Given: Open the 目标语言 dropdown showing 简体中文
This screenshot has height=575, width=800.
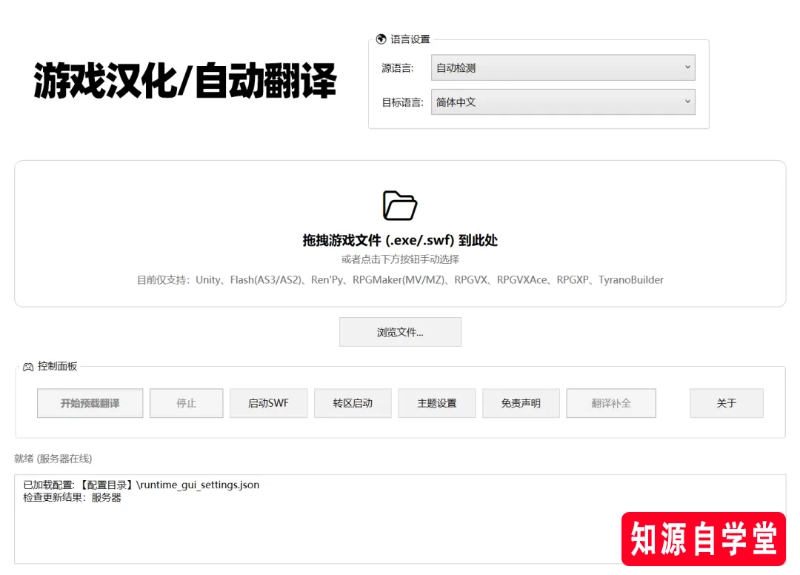Looking at the screenshot, I should pos(563,102).
